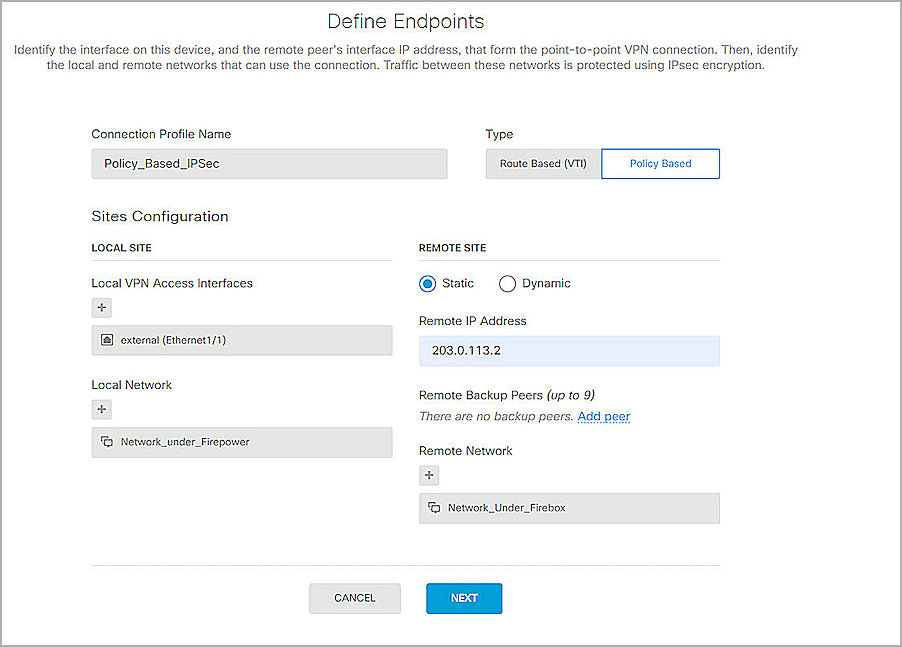Click the network object icon beside Network_Under_Firebox
Image resolution: width=902 pixels, height=647 pixels.
click(435, 508)
